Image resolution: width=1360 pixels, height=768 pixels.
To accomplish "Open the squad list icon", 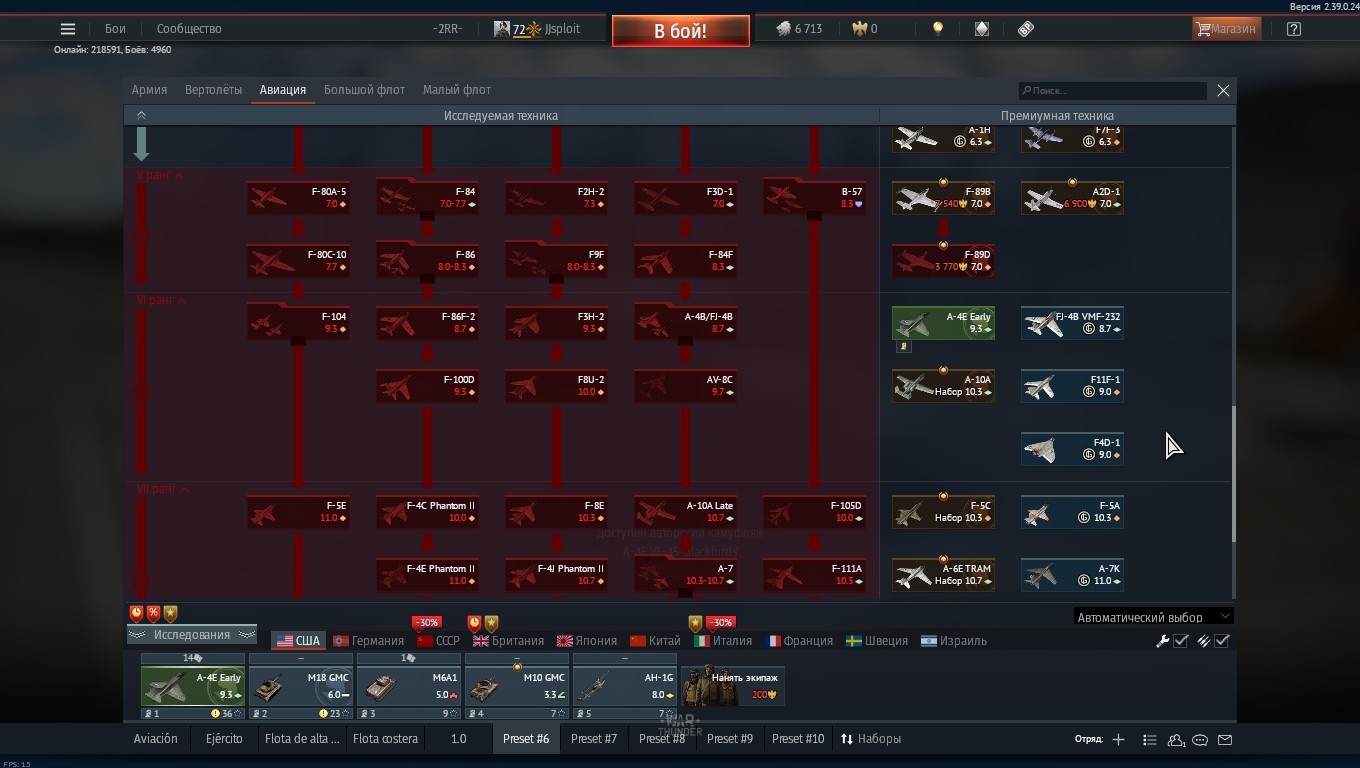I will pos(1149,739).
